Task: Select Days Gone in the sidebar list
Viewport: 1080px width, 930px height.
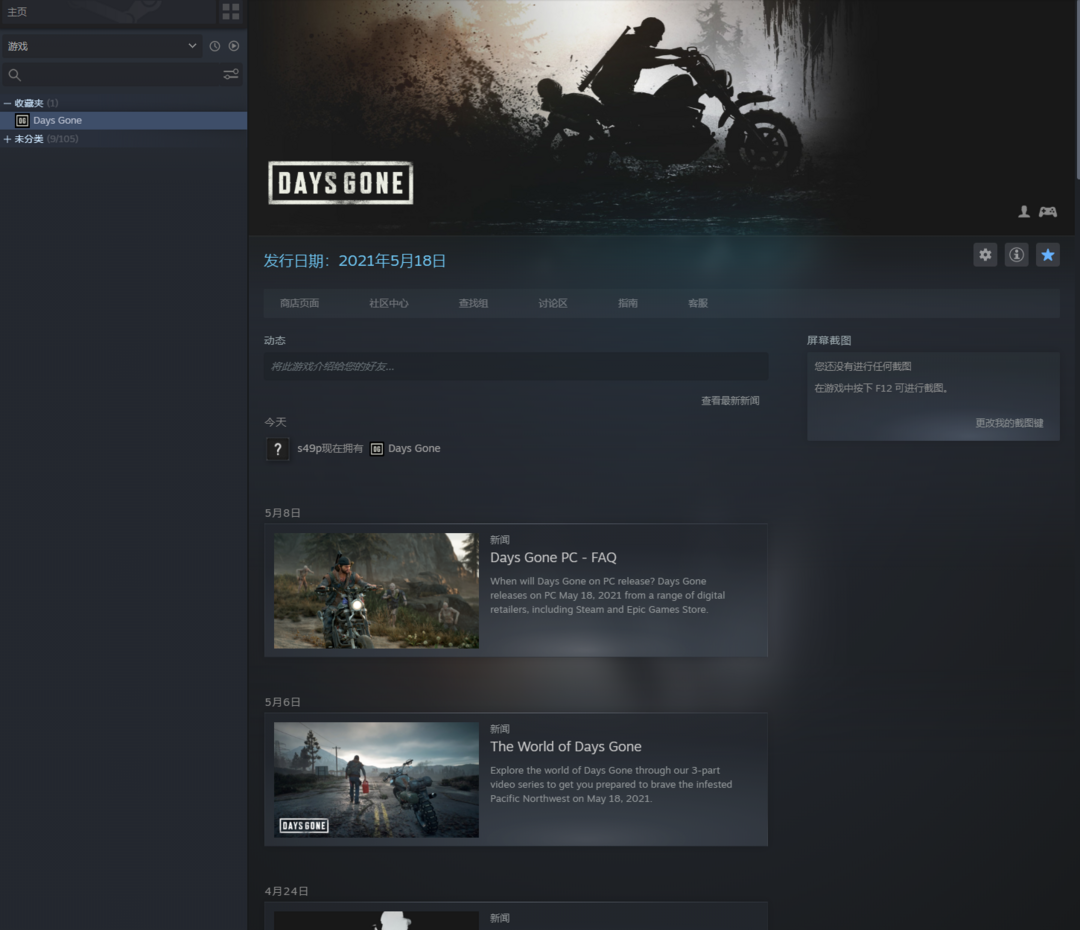Action: 57,121
